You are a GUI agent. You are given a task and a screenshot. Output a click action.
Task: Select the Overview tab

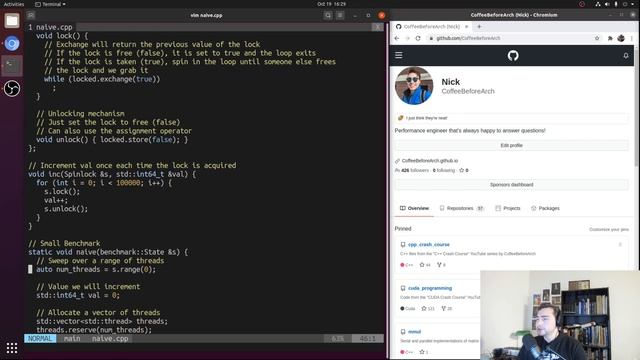[x=414, y=208]
